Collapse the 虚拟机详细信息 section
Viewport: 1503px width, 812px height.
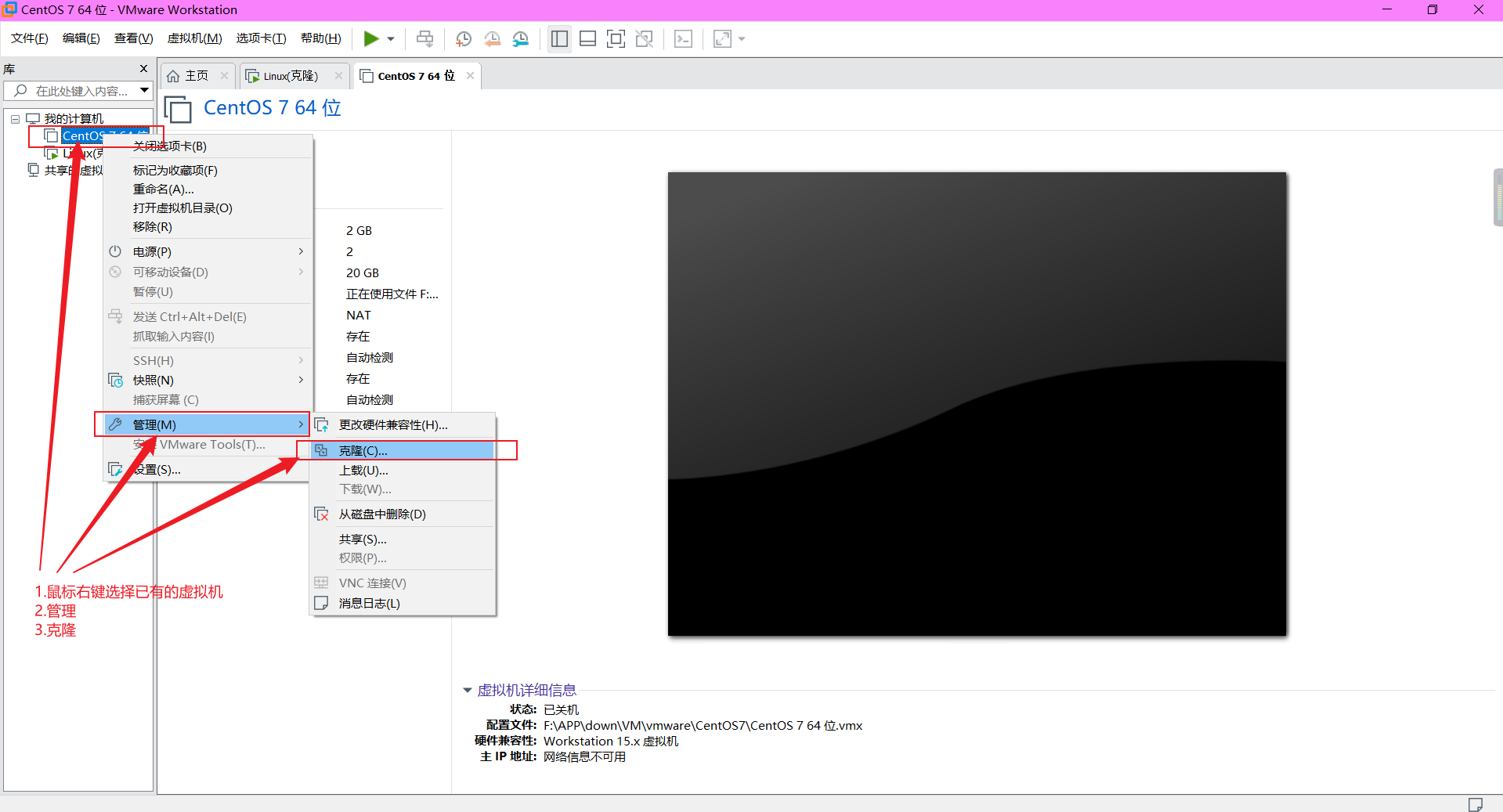click(x=468, y=690)
